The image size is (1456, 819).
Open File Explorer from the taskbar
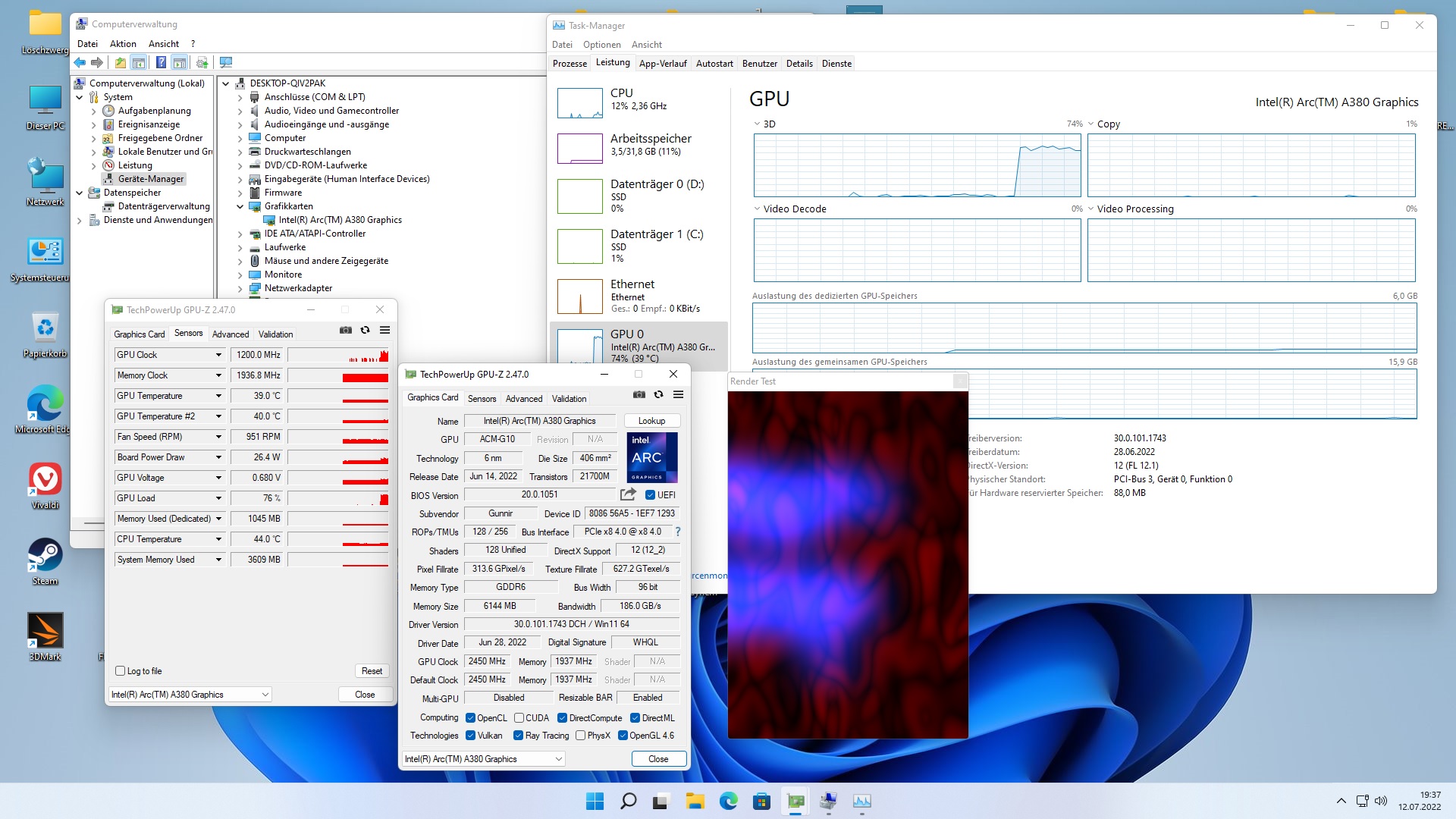pos(695,801)
